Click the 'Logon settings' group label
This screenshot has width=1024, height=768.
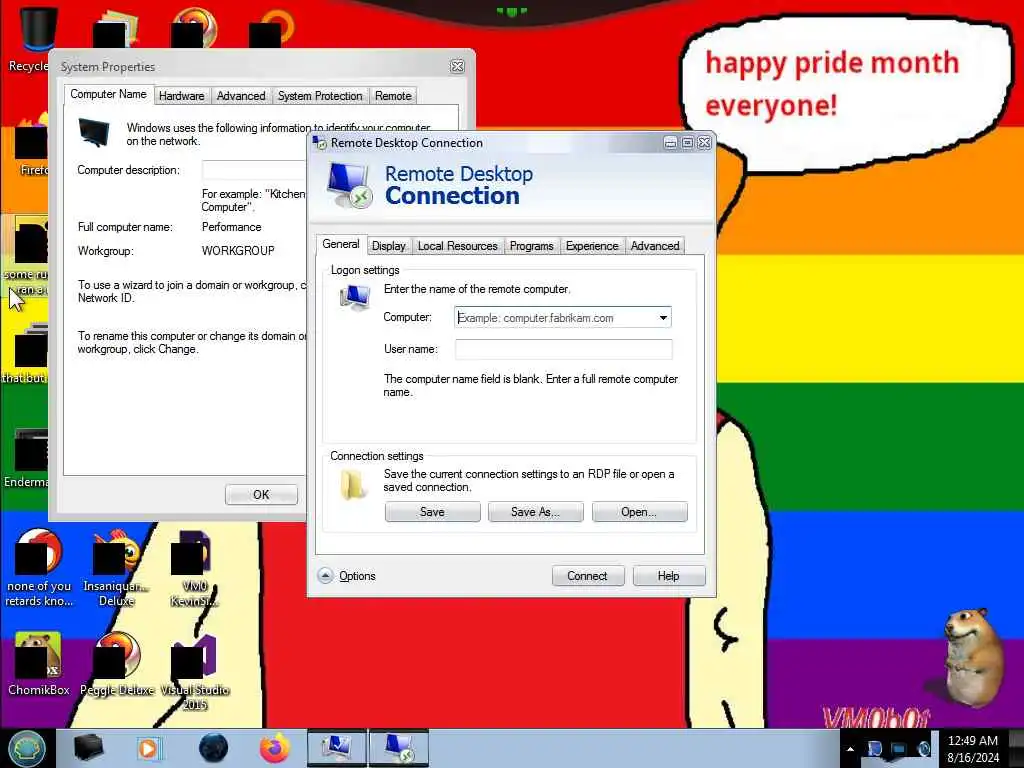(x=365, y=270)
